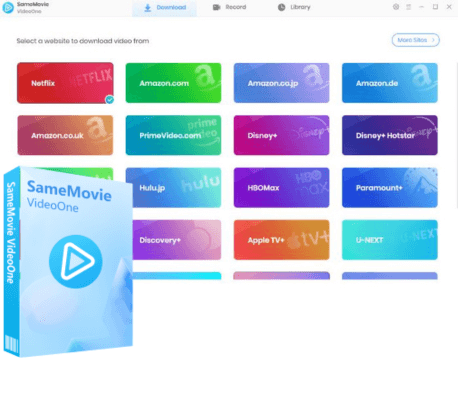Select the Netflix website card
This screenshot has width=458, height=397.
point(65,83)
